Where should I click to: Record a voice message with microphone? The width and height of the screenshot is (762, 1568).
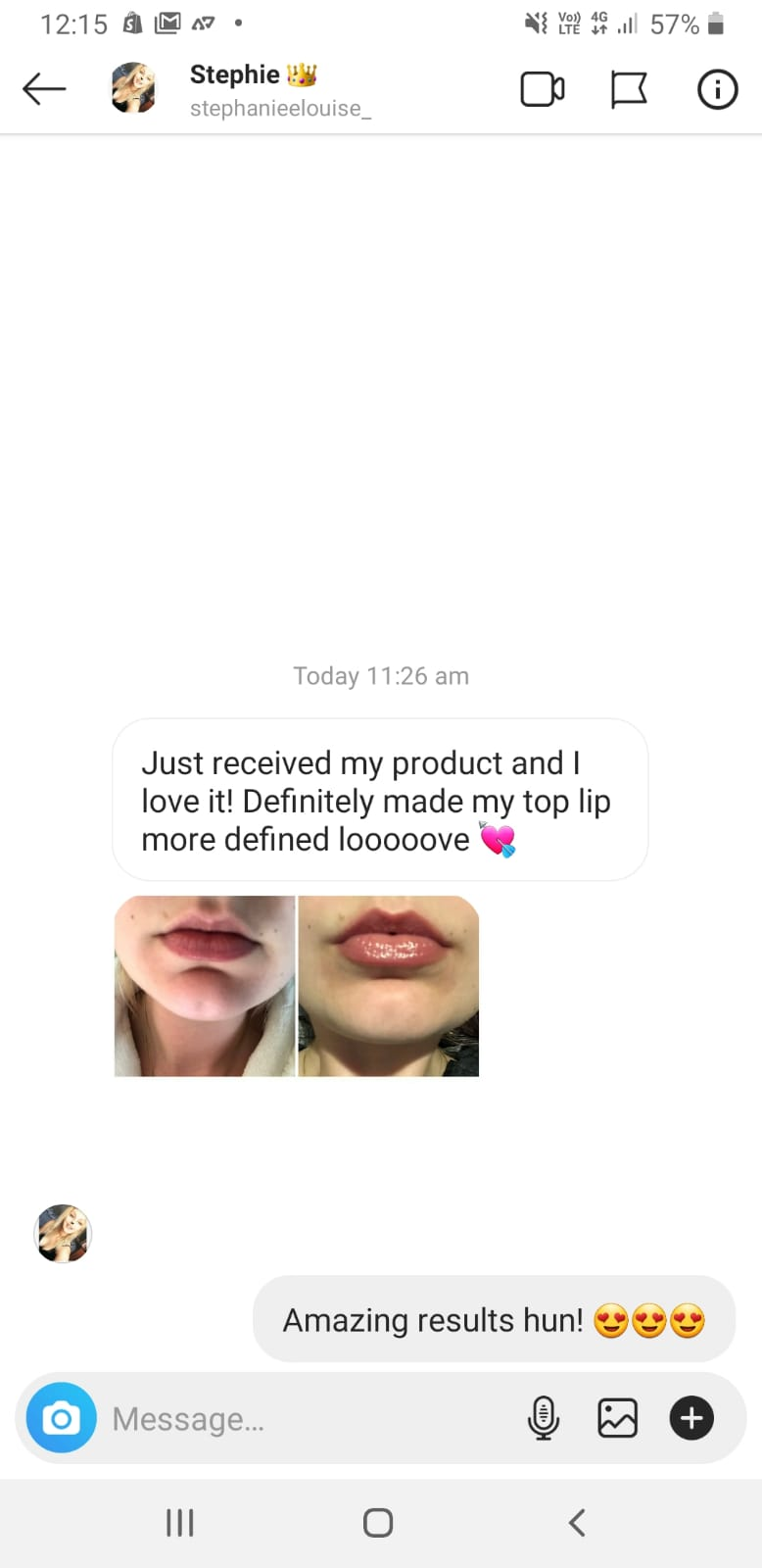click(544, 1417)
